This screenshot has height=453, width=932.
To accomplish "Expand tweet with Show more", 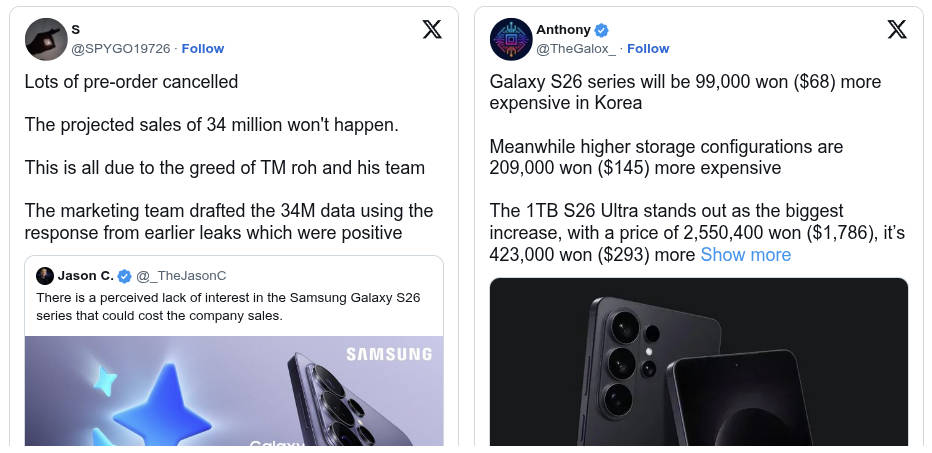I will (745, 255).
